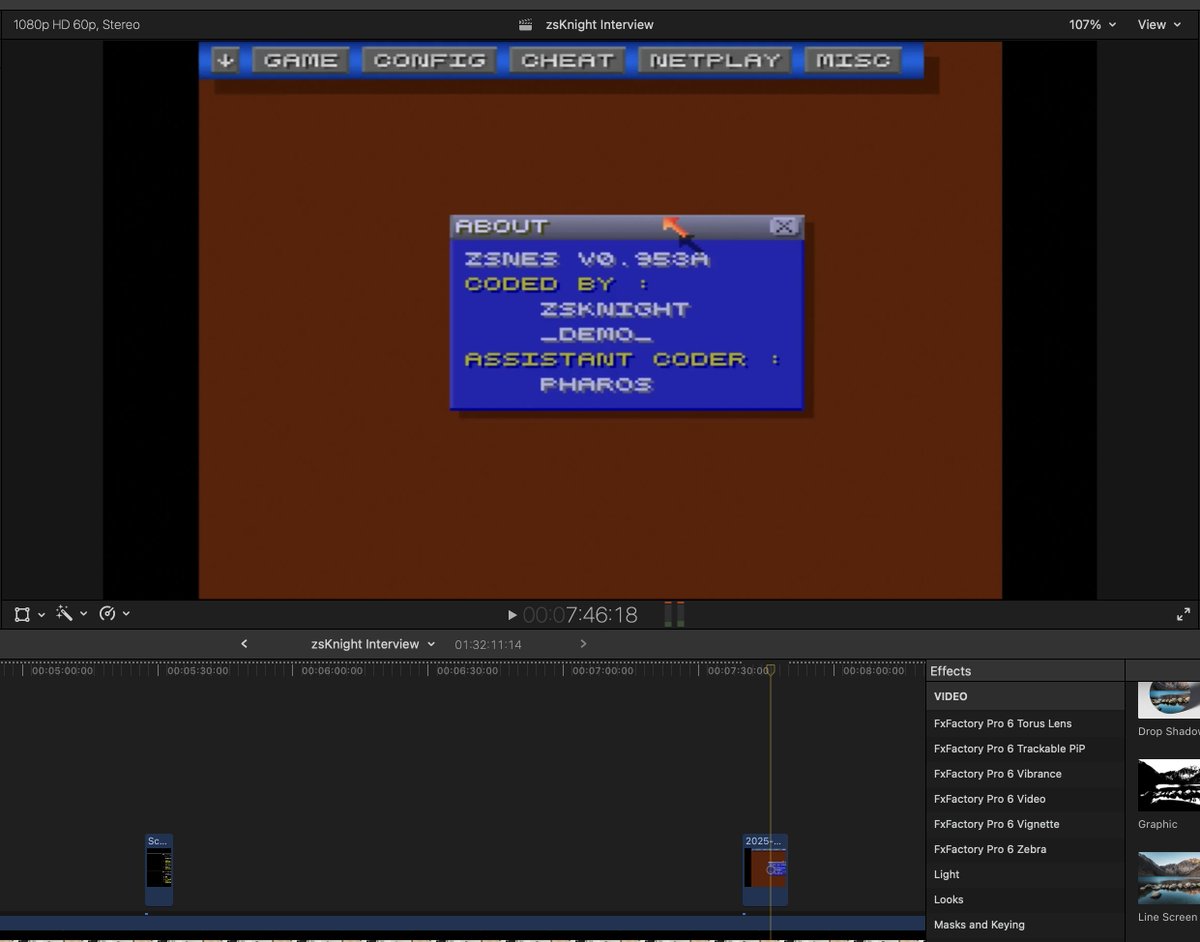
Task: Select the timeline clip starting with Sc
Action: coord(159,869)
